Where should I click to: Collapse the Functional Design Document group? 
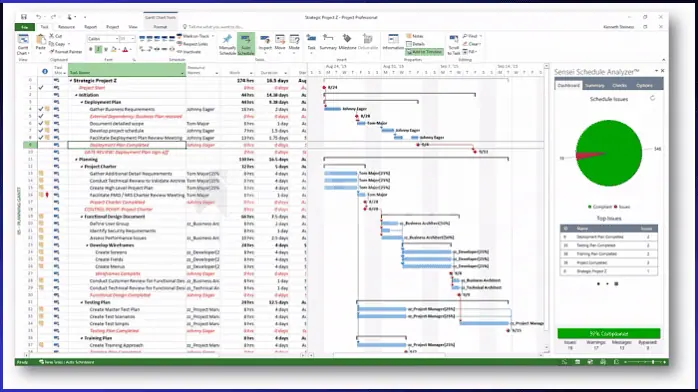82,217
